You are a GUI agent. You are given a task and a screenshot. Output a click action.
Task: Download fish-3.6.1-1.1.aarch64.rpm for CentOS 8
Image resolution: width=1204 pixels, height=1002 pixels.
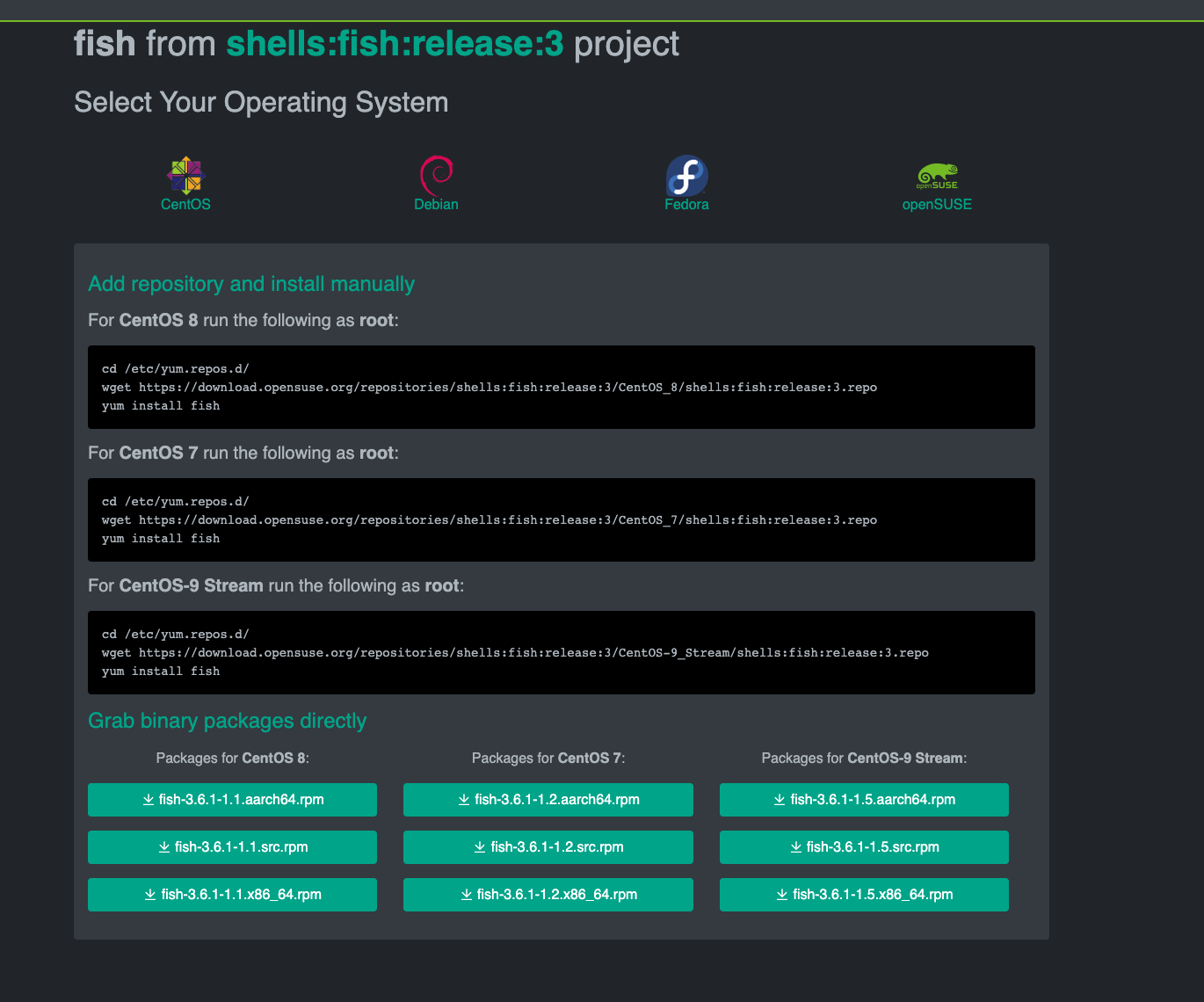coord(232,800)
